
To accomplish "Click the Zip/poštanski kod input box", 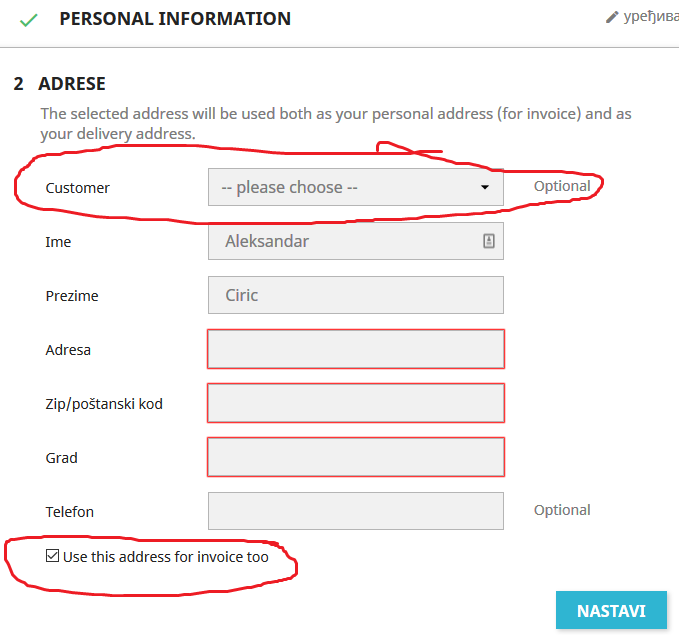I will pyautogui.click(x=355, y=403).
